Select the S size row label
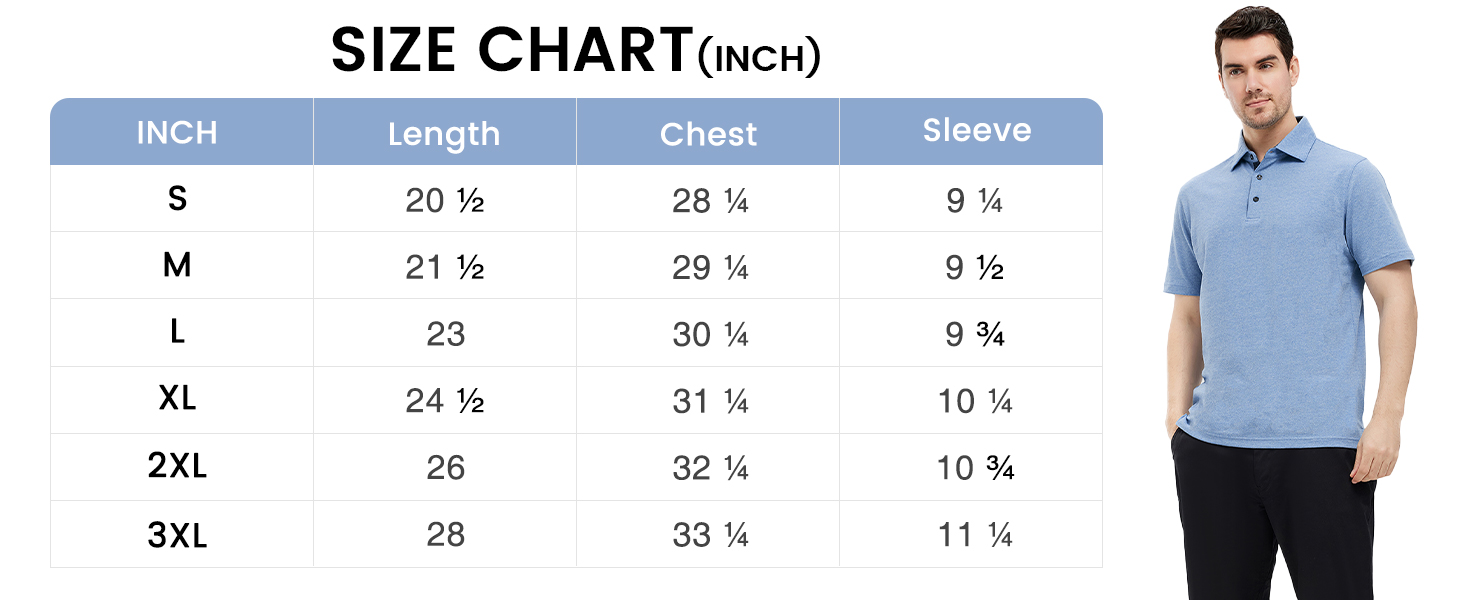 pos(177,199)
